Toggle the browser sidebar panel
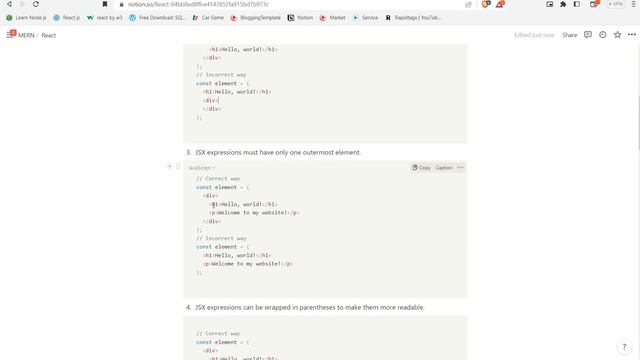The height and width of the screenshot is (360, 640). pyautogui.click(x=577, y=4)
